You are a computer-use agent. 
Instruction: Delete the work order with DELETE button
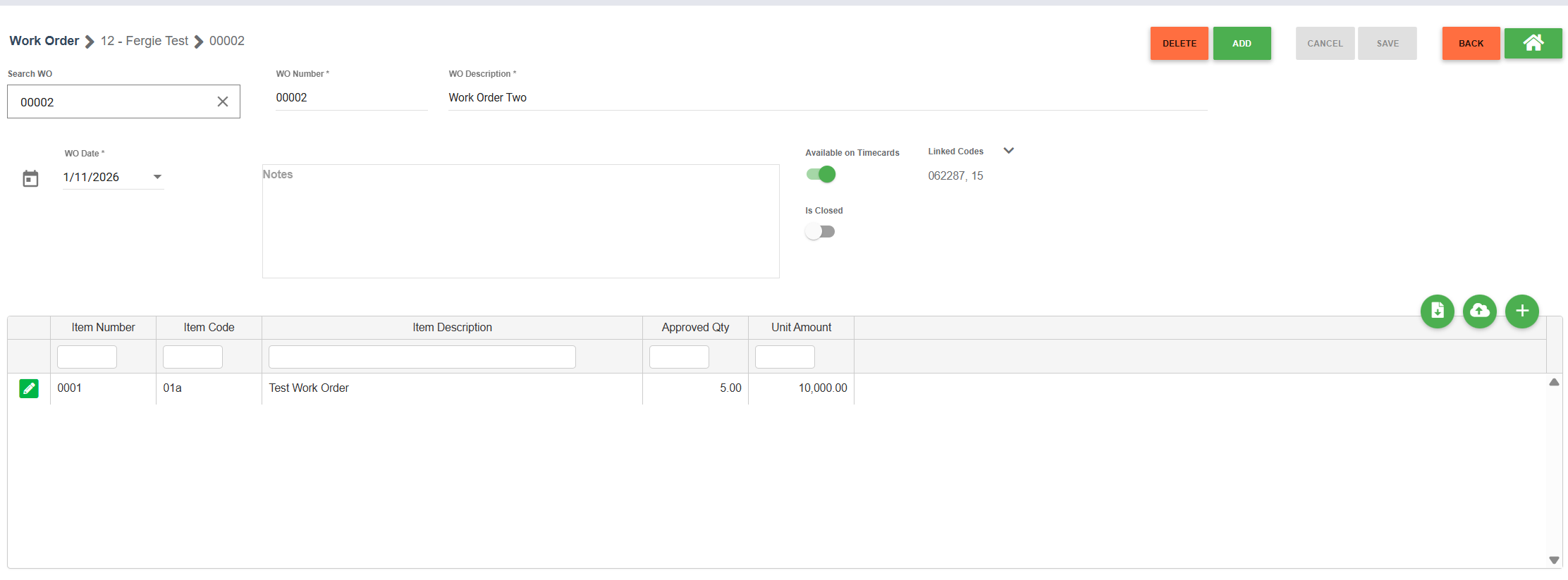click(1180, 43)
